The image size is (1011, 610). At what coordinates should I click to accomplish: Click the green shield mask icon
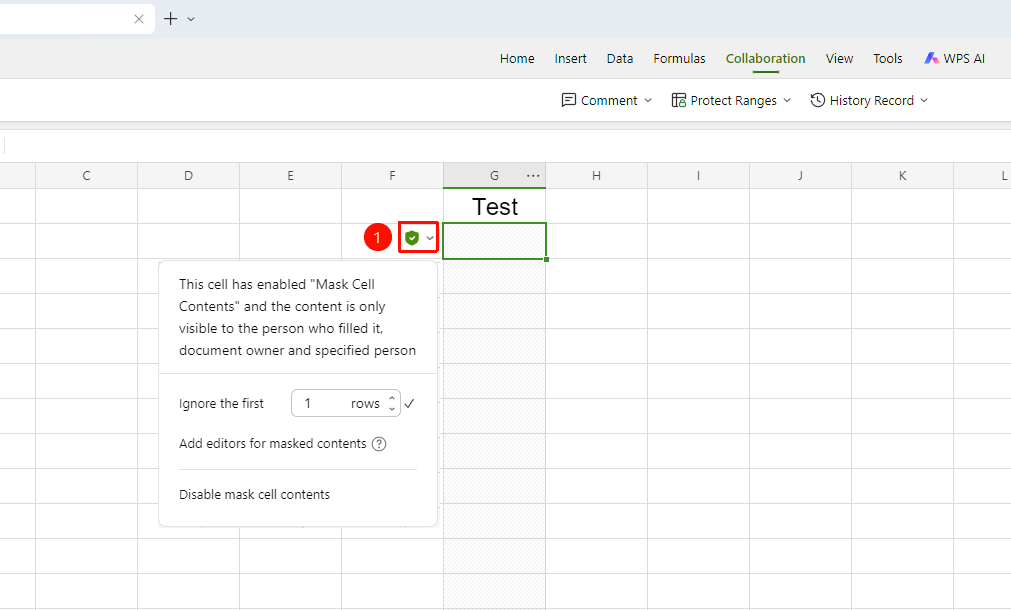pos(412,238)
